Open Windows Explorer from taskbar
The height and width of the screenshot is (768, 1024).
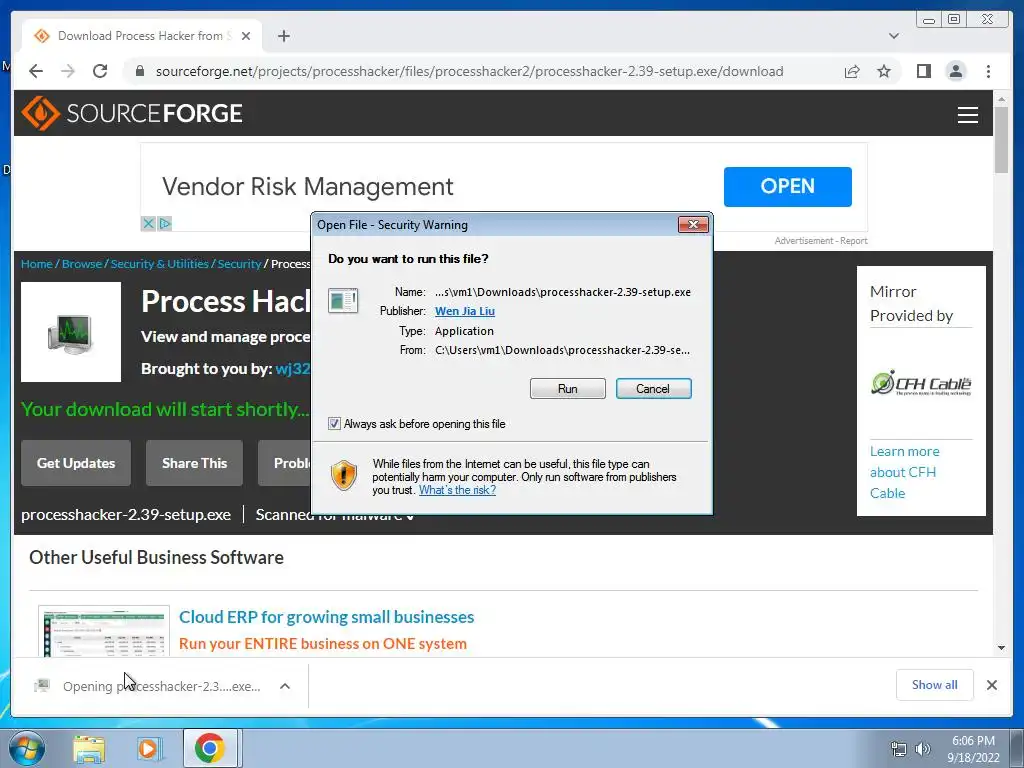coord(89,748)
